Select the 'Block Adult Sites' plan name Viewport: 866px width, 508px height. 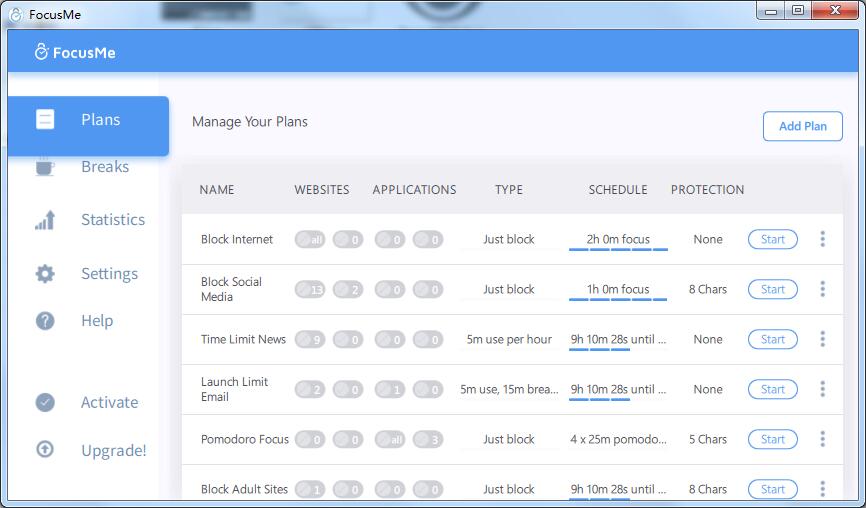click(x=244, y=489)
